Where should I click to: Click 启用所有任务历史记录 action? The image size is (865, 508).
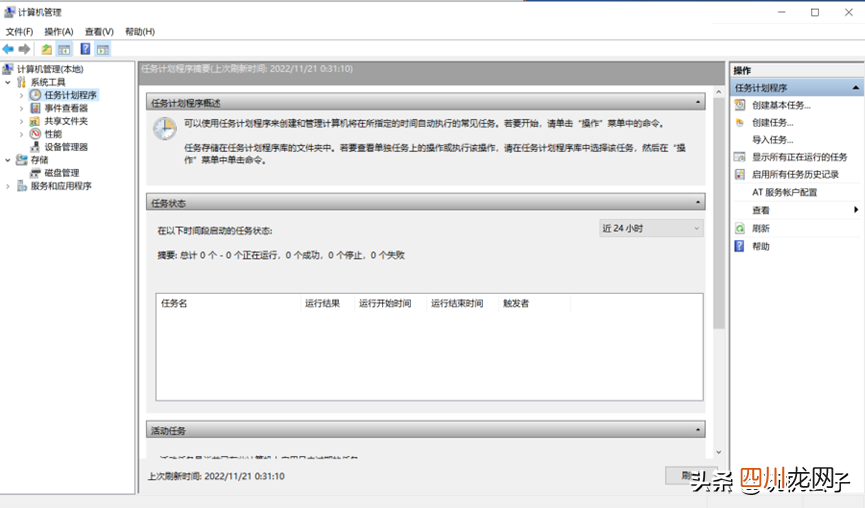click(x=795, y=174)
